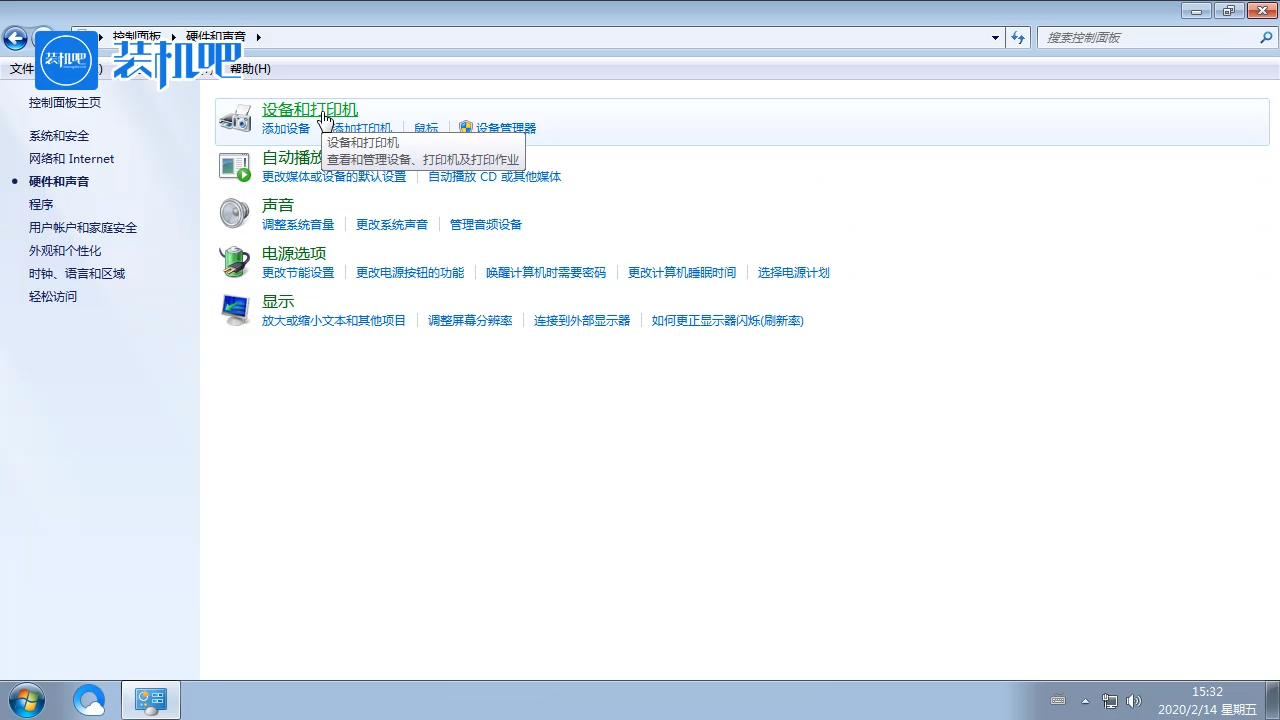
Task: Open the 帮助(H) menu
Action: pos(249,68)
